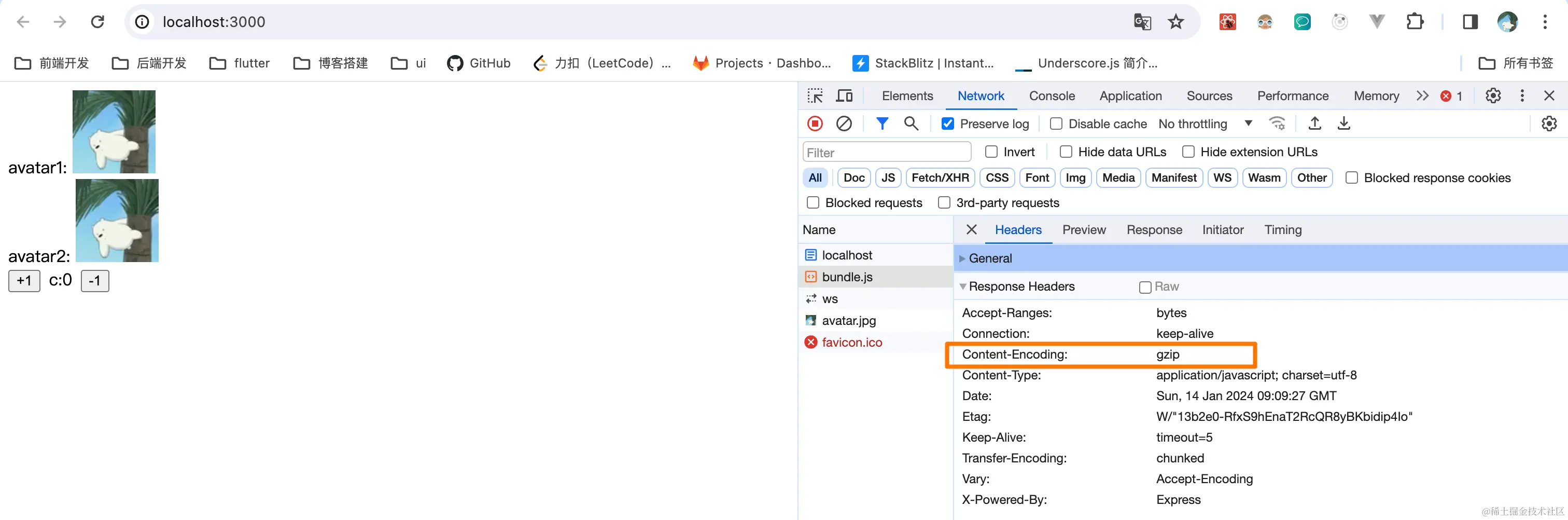Open the GitHub bookmark
The width and height of the screenshot is (1568, 520).
point(479,63)
